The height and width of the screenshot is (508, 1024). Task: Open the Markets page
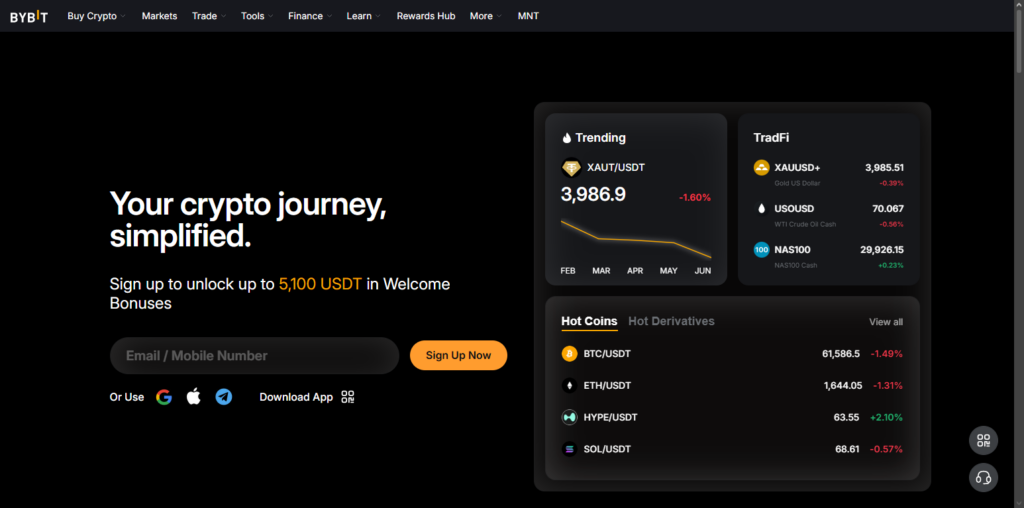(159, 16)
